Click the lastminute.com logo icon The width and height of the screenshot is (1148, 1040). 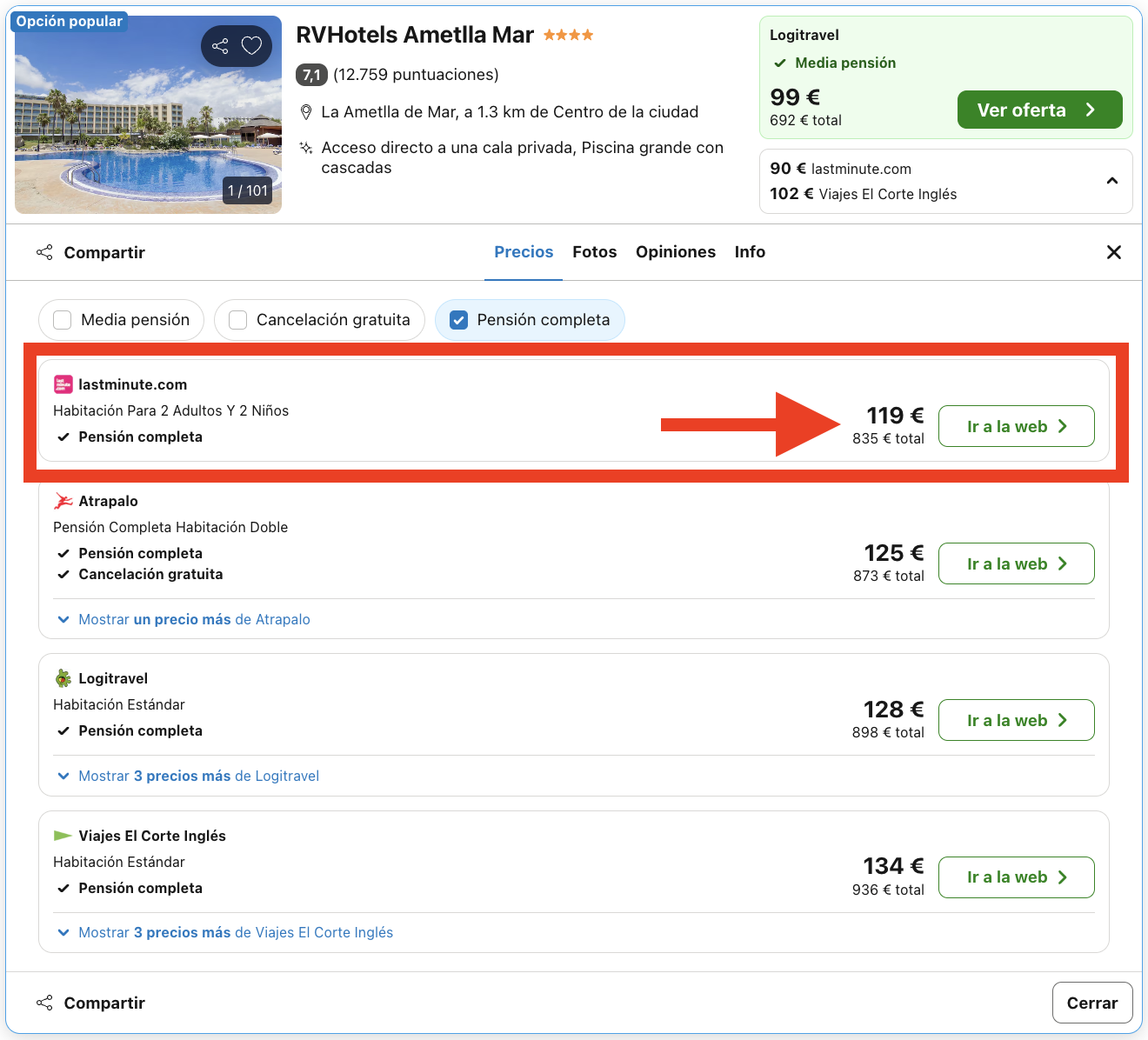coord(63,384)
